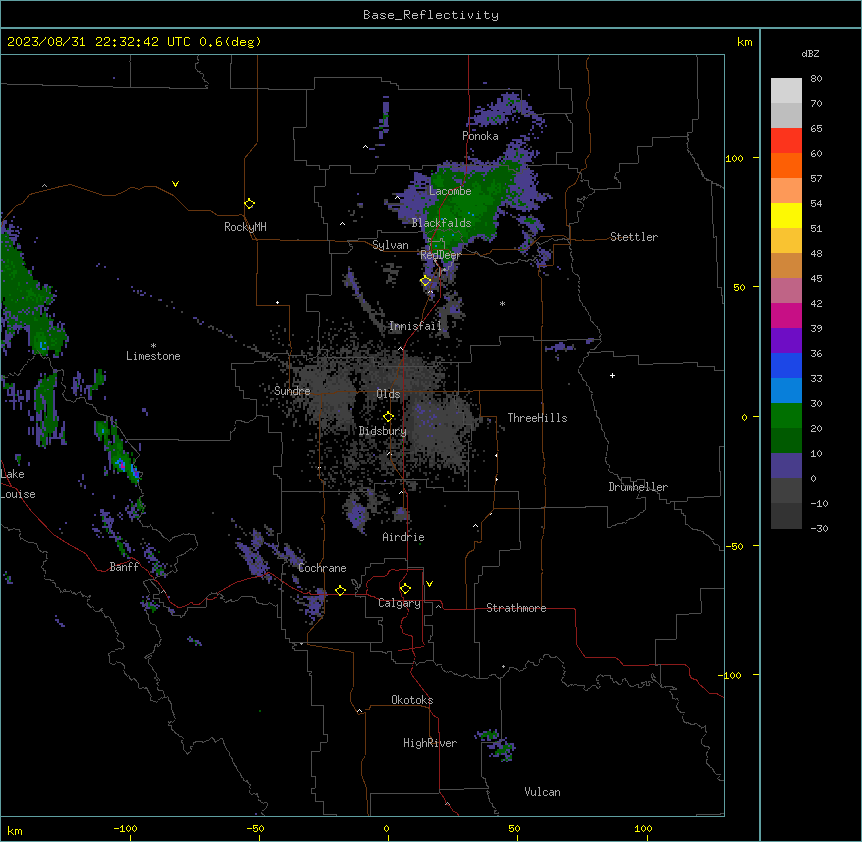Click the Ponoka city label

[480, 136]
